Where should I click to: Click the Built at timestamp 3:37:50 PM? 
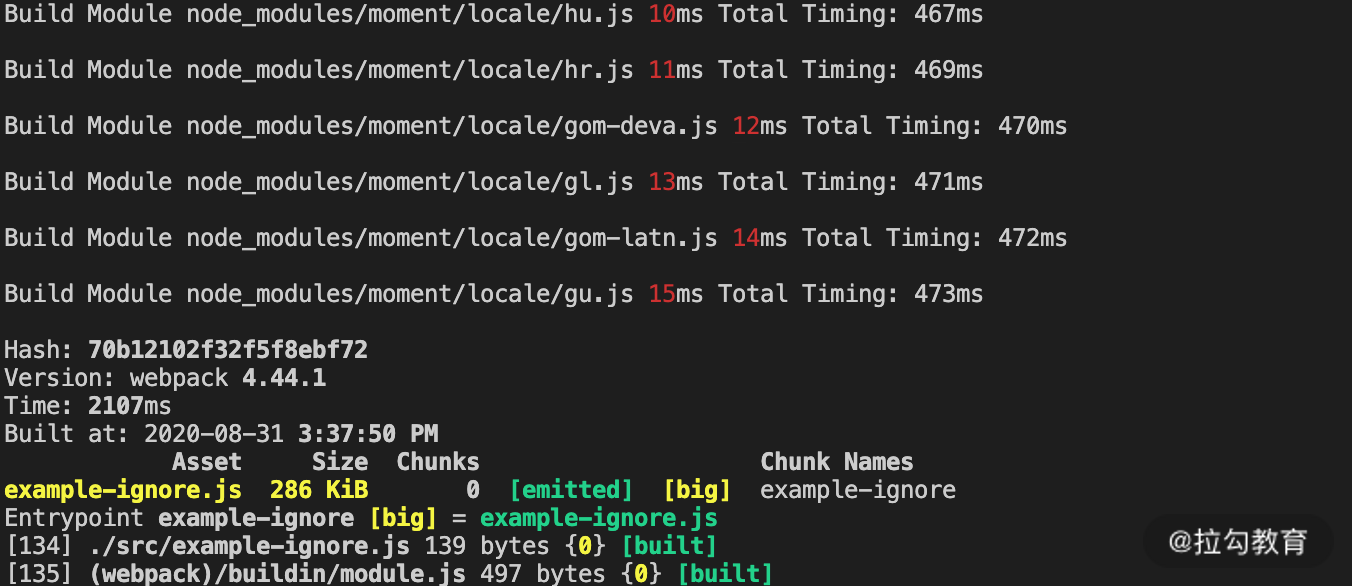pyautogui.click(x=368, y=434)
